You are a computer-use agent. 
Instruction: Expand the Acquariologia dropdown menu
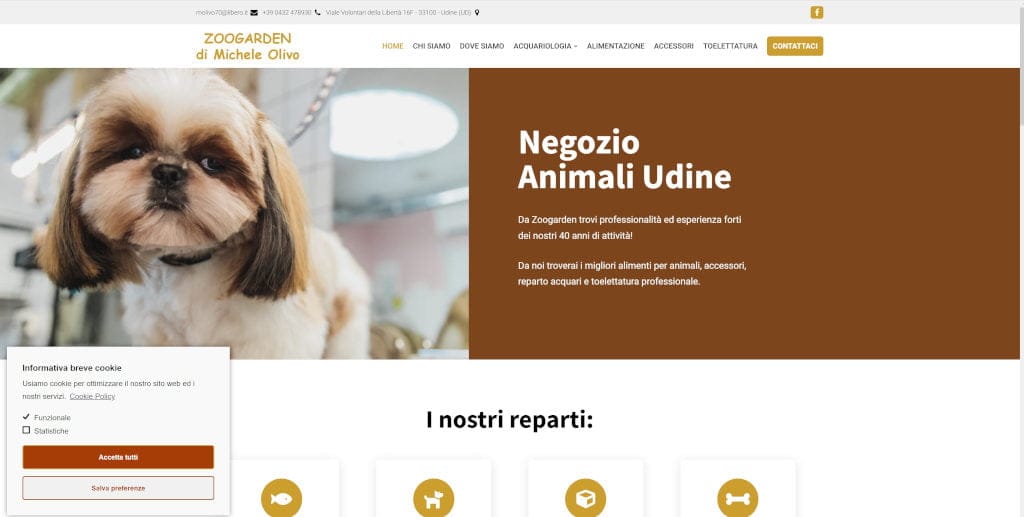click(545, 46)
